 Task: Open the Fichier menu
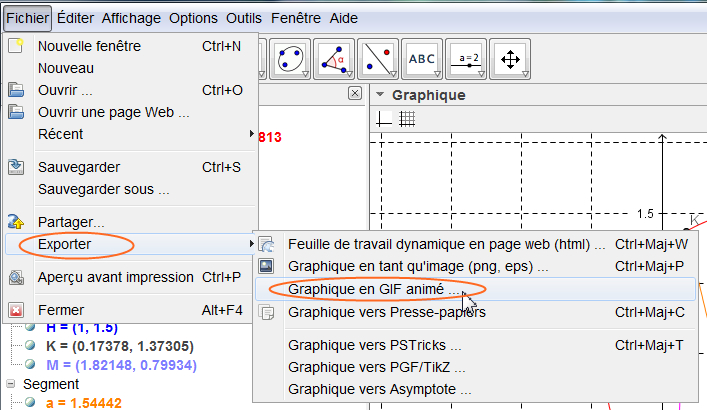[28, 18]
